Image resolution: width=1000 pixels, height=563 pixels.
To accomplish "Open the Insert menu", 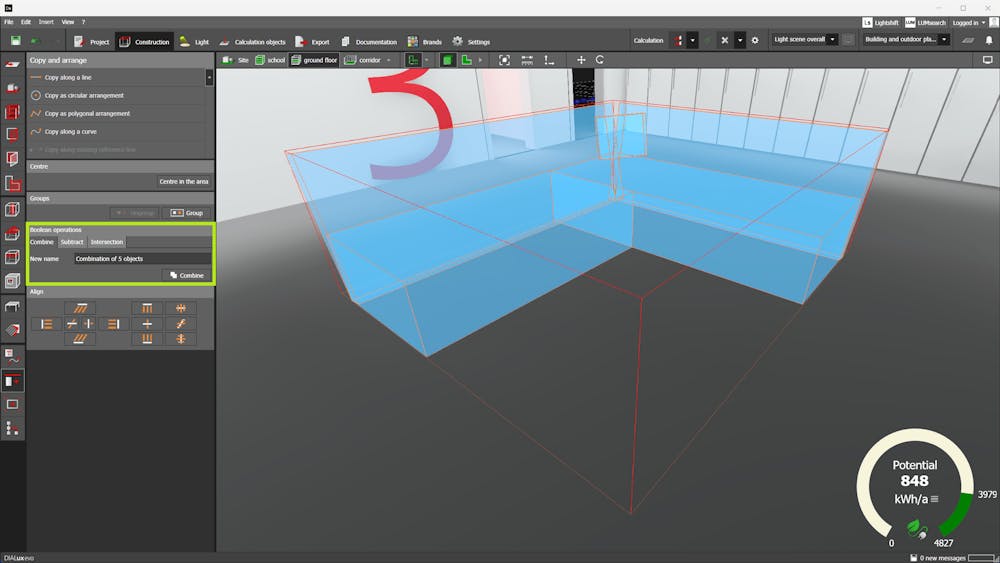I will point(46,21).
